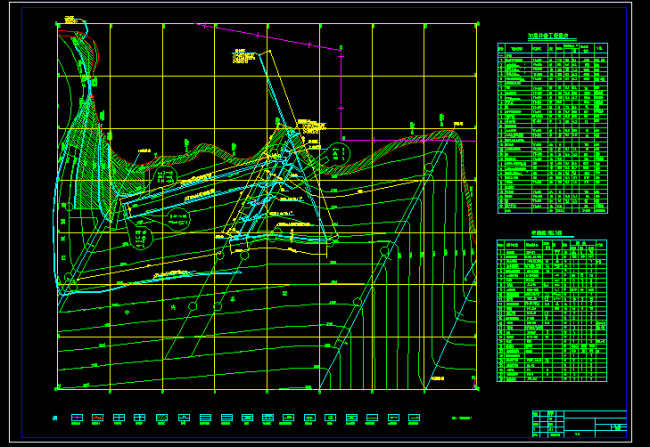Click the small green note right of legend

click(461, 418)
